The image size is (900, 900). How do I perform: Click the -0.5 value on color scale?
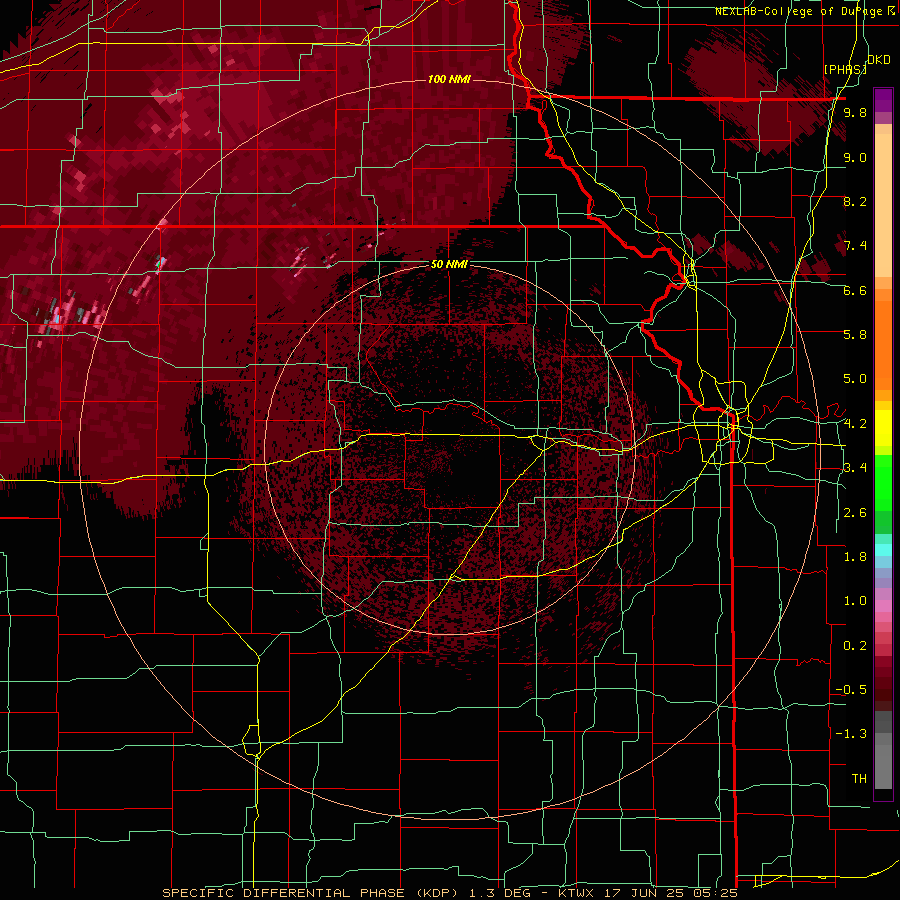click(851, 690)
